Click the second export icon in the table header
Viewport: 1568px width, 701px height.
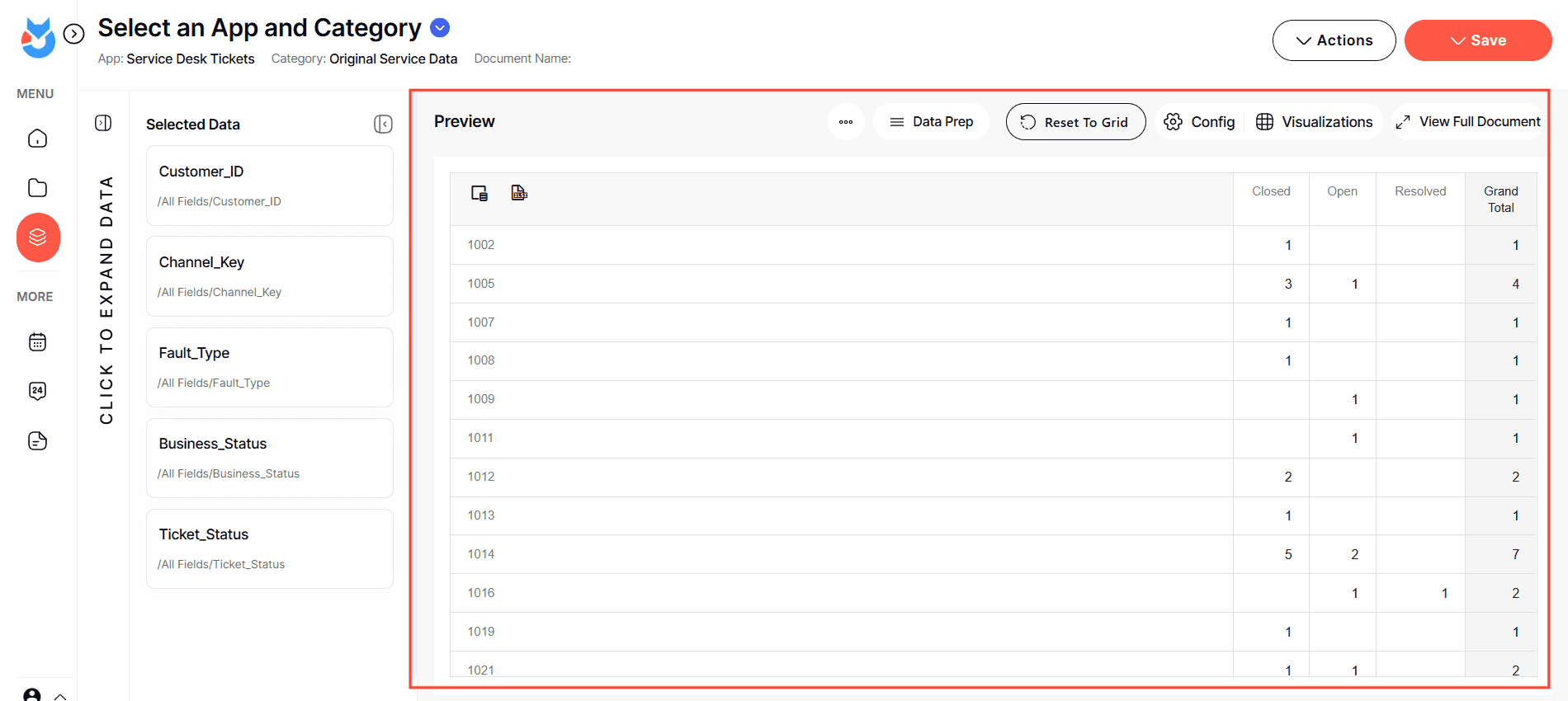pos(519,193)
